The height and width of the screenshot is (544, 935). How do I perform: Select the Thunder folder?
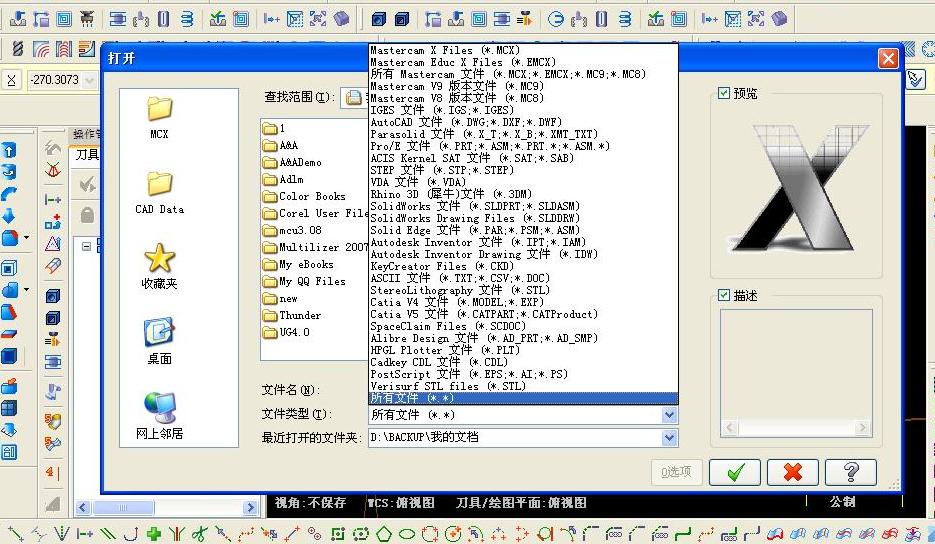click(x=292, y=316)
